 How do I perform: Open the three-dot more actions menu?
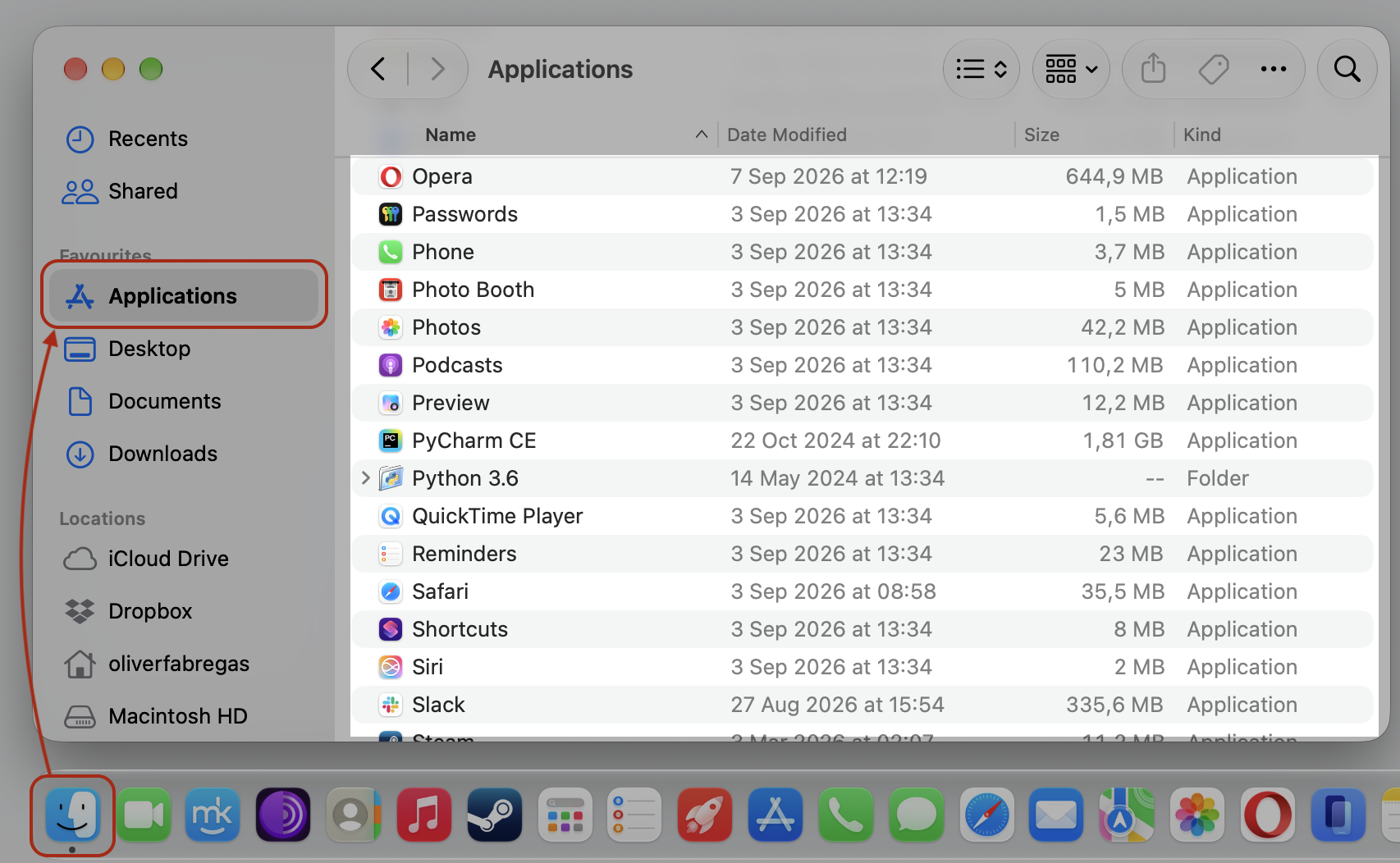pyautogui.click(x=1274, y=69)
